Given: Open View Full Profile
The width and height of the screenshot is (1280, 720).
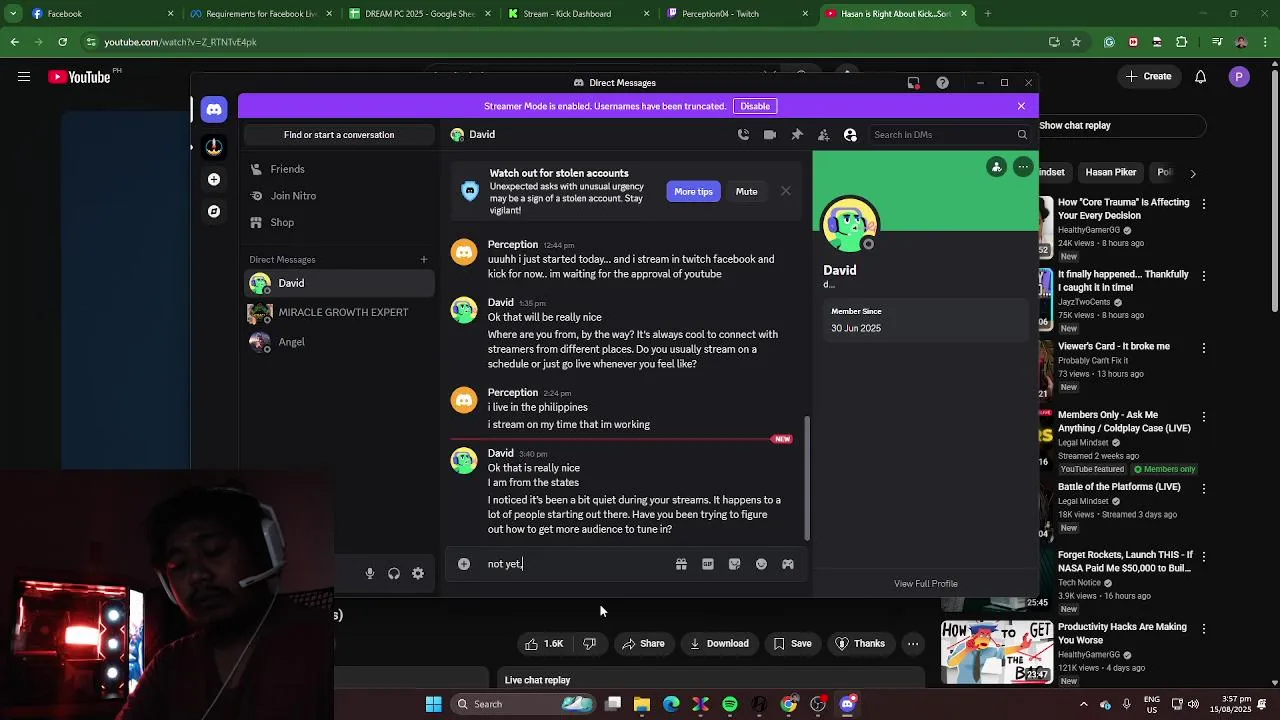Looking at the screenshot, I should (926, 584).
